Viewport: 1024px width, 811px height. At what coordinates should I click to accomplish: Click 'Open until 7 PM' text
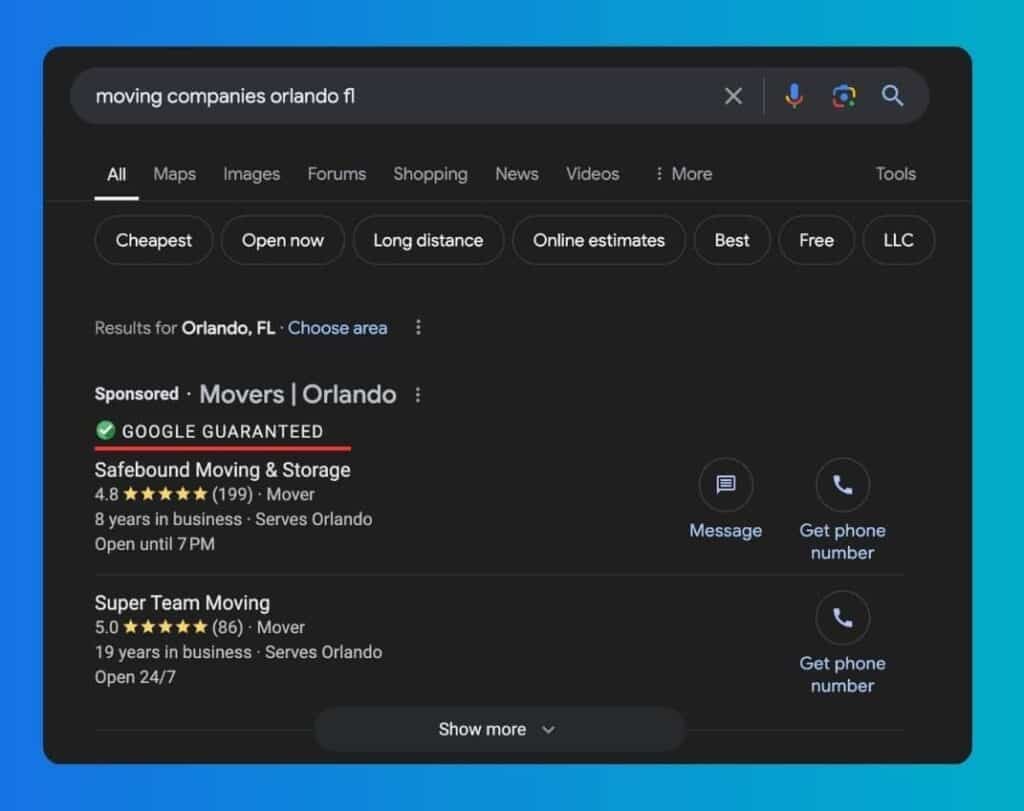[x=155, y=544]
